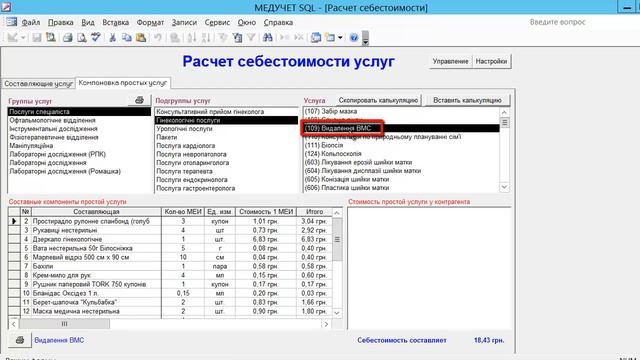This screenshot has height=360, width=640.
Task: Open the View mode dropdown arrow
Action: [x=23, y=38]
